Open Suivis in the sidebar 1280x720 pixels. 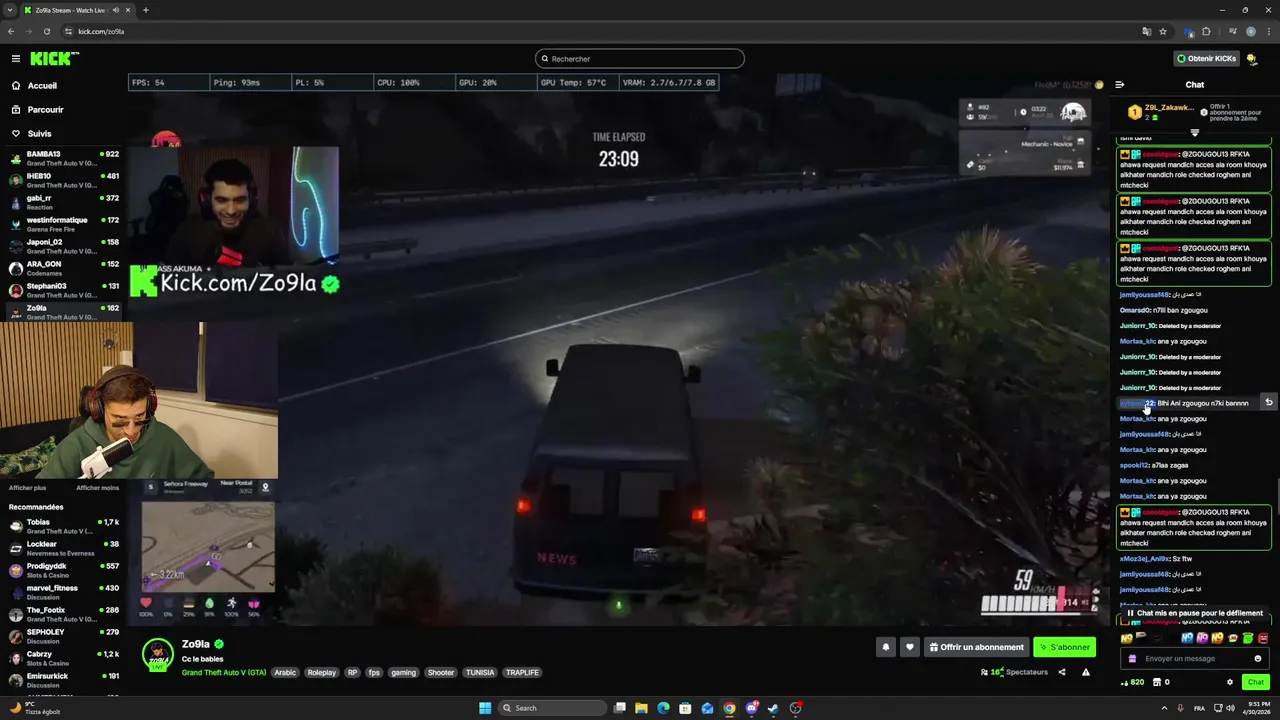(39, 134)
